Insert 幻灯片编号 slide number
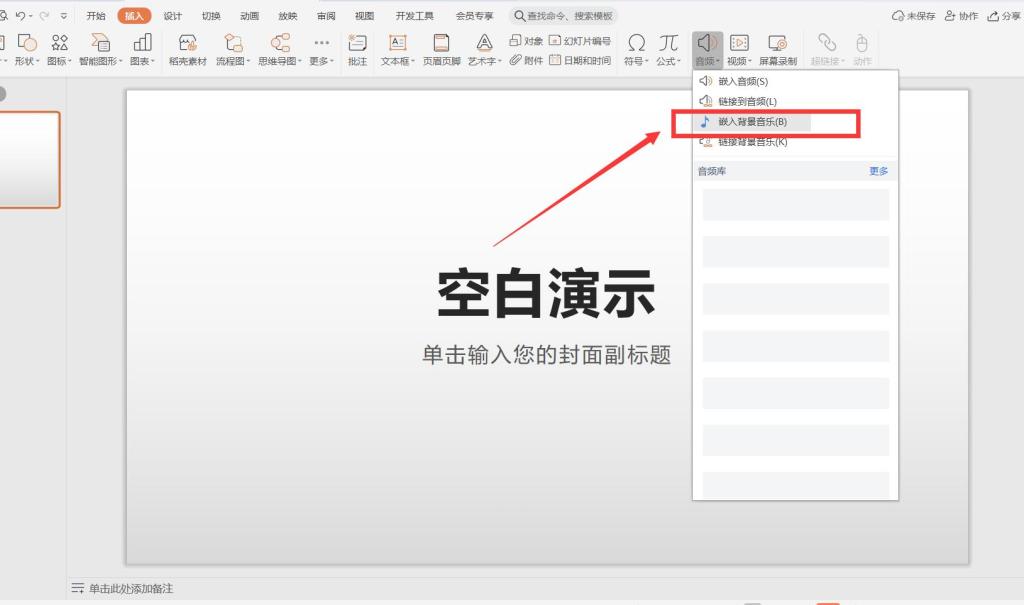1024x605 pixels. point(580,41)
